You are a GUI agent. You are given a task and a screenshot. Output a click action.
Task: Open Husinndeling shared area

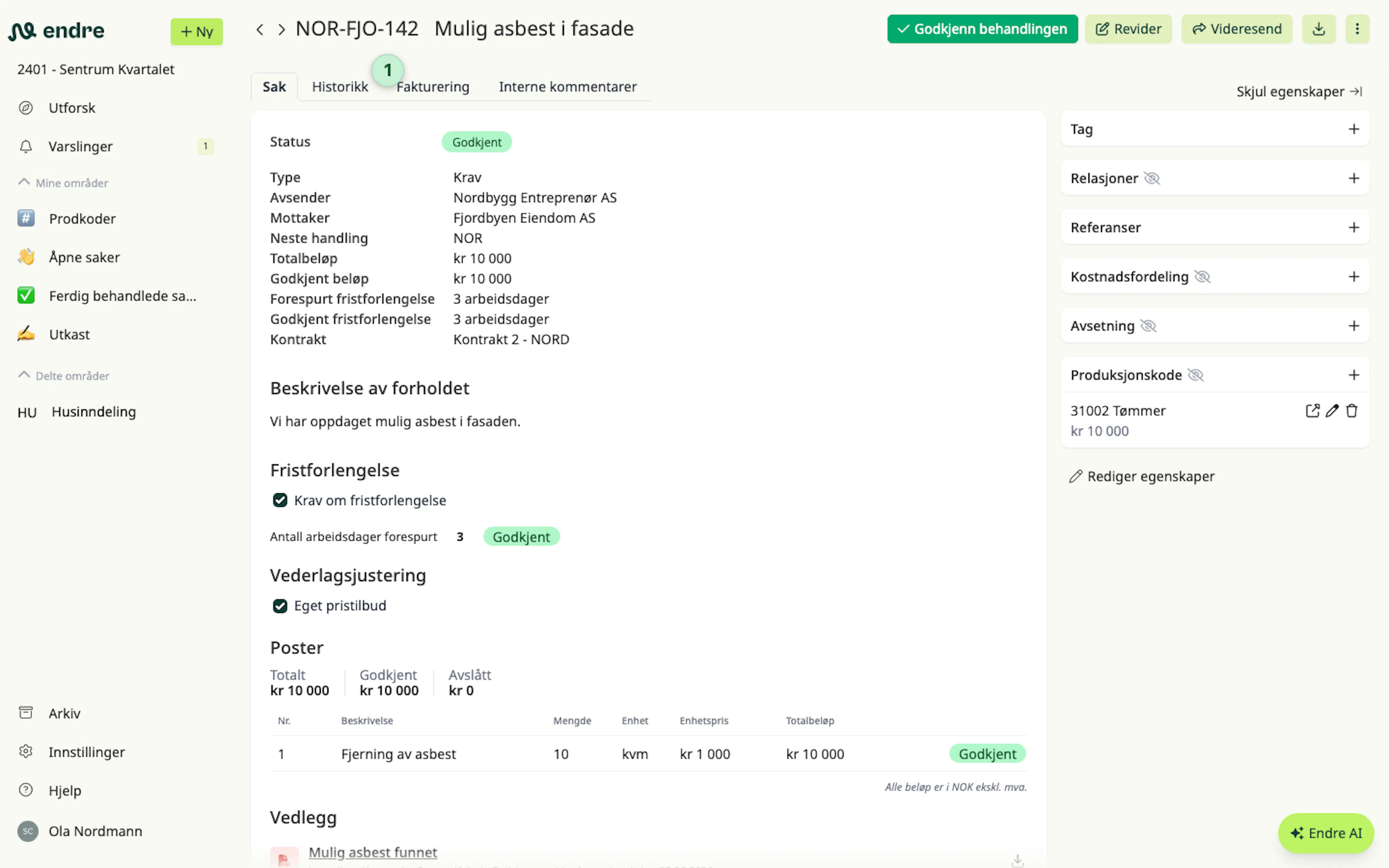[94, 412]
